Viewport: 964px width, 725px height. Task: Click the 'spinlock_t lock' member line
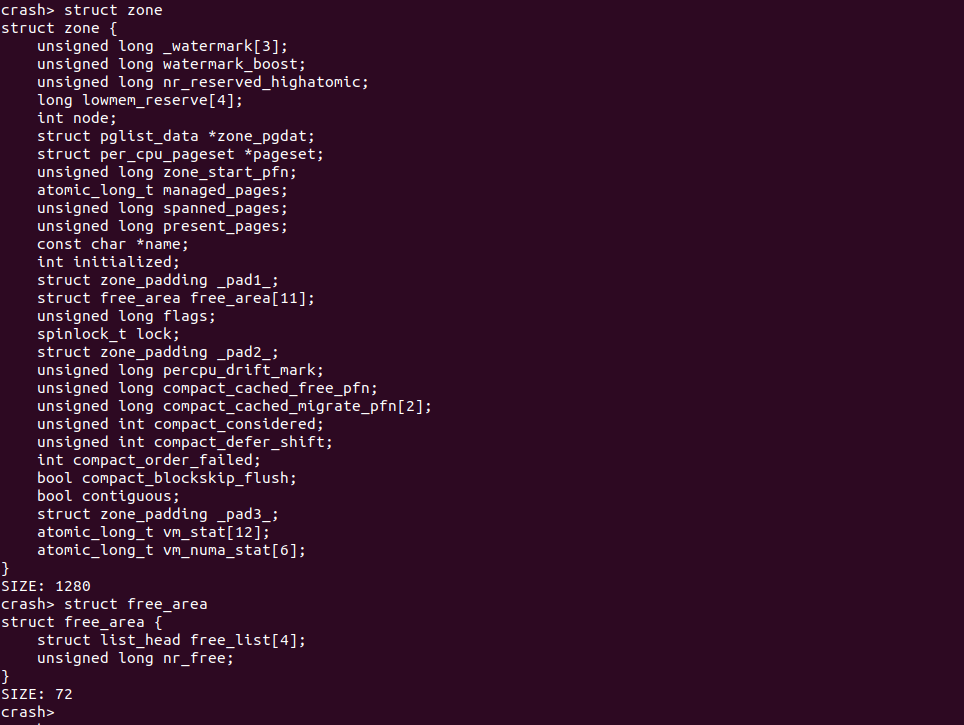click(x=108, y=334)
